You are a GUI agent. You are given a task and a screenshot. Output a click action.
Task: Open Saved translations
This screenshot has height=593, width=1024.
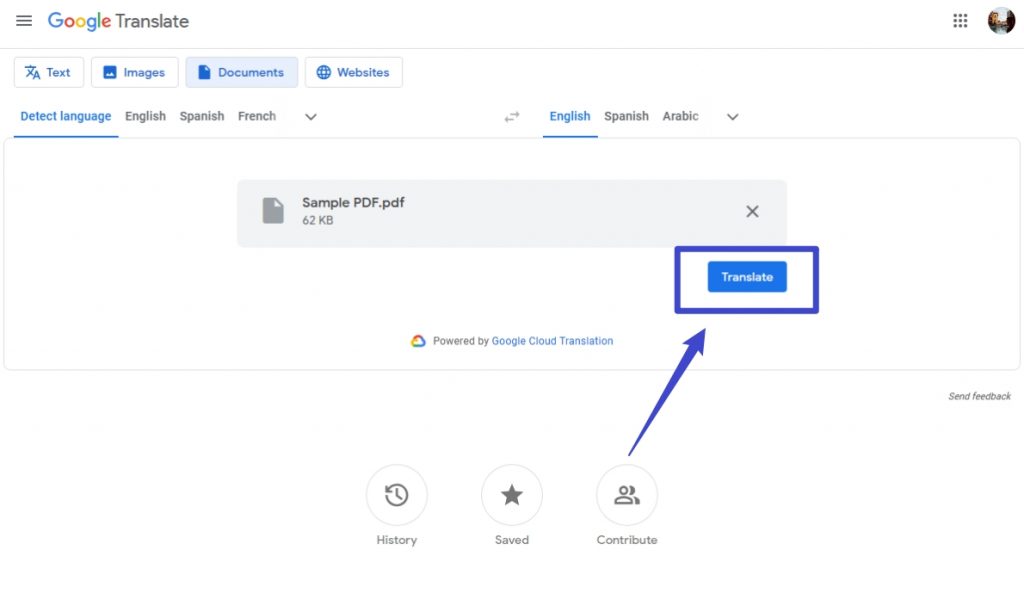[511, 495]
